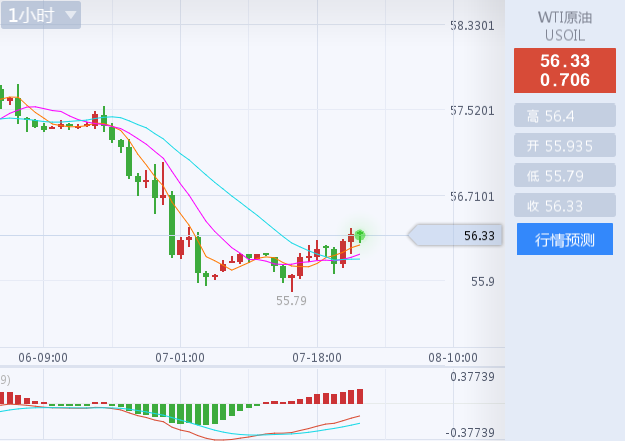Screen dimensions: 625x441
Task: Click the 57.5201 price axis label
Action: pyautogui.click(x=472, y=111)
